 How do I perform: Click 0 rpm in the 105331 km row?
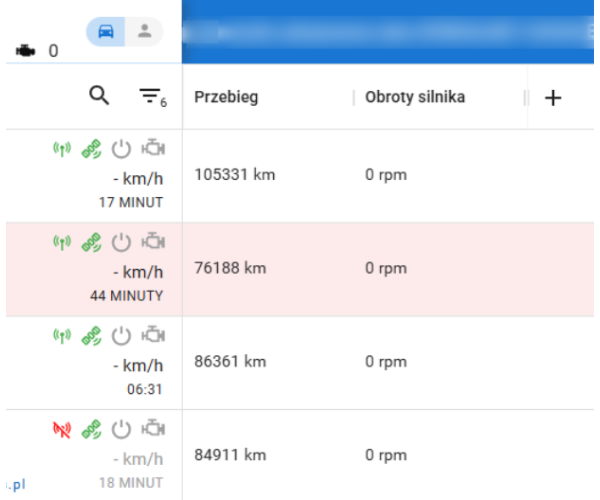pyautogui.click(x=386, y=175)
